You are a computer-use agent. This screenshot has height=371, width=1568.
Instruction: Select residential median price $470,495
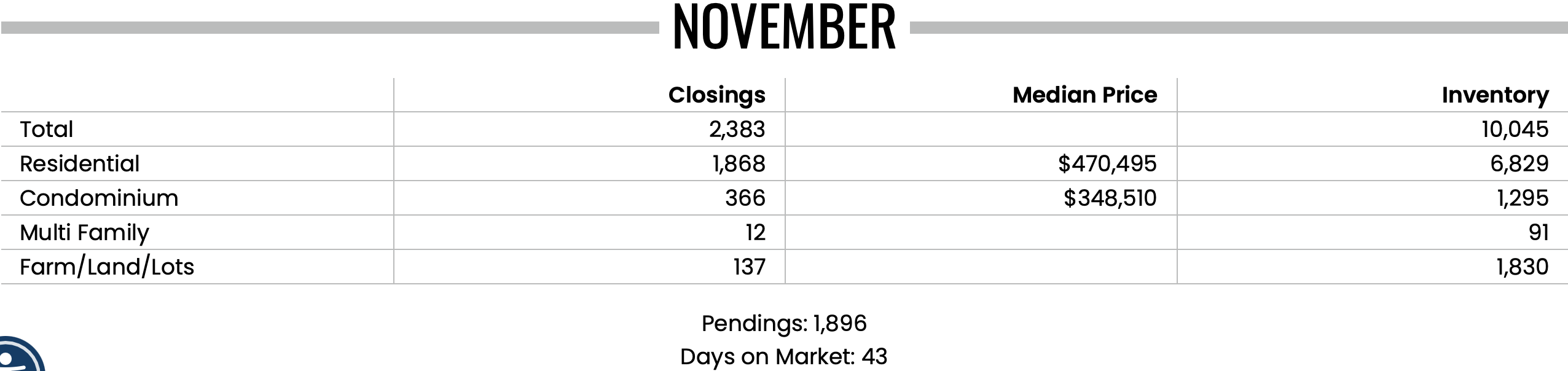coord(1107,164)
